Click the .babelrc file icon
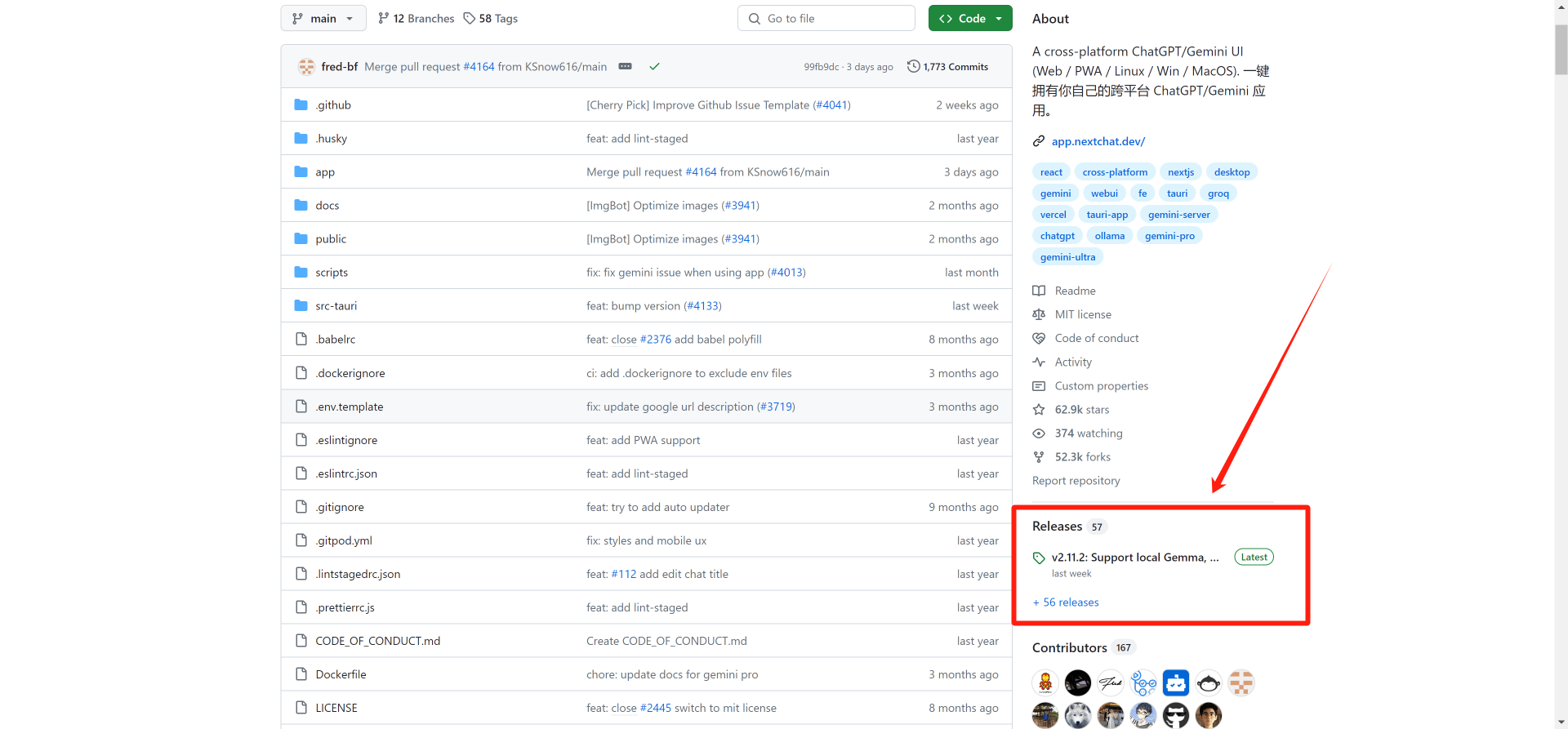This screenshot has height=729, width=1568. tap(301, 339)
